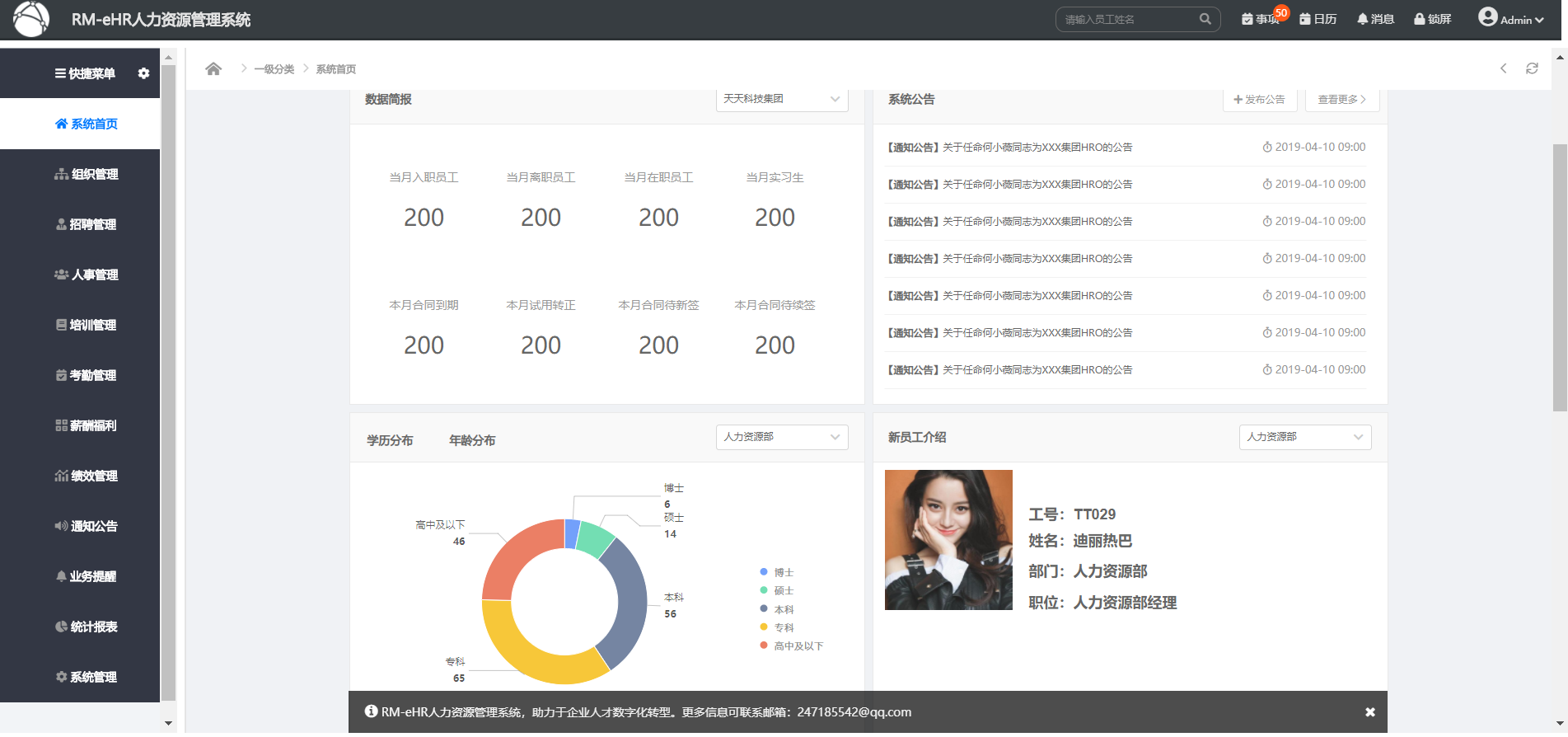Open 考勤管理 in the sidebar

pyautogui.click(x=80, y=375)
